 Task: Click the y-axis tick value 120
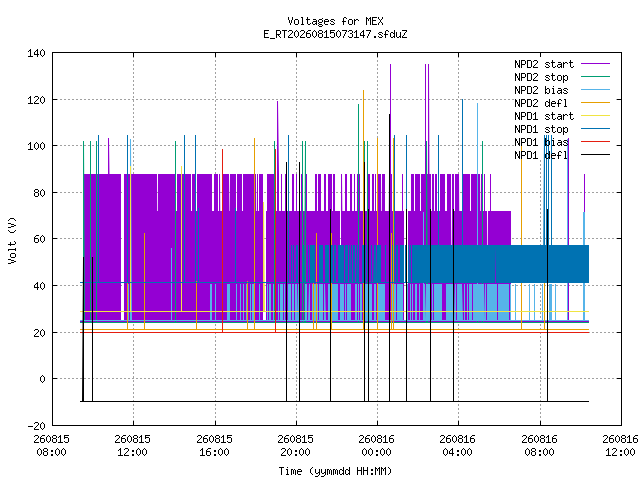(x=36, y=100)
